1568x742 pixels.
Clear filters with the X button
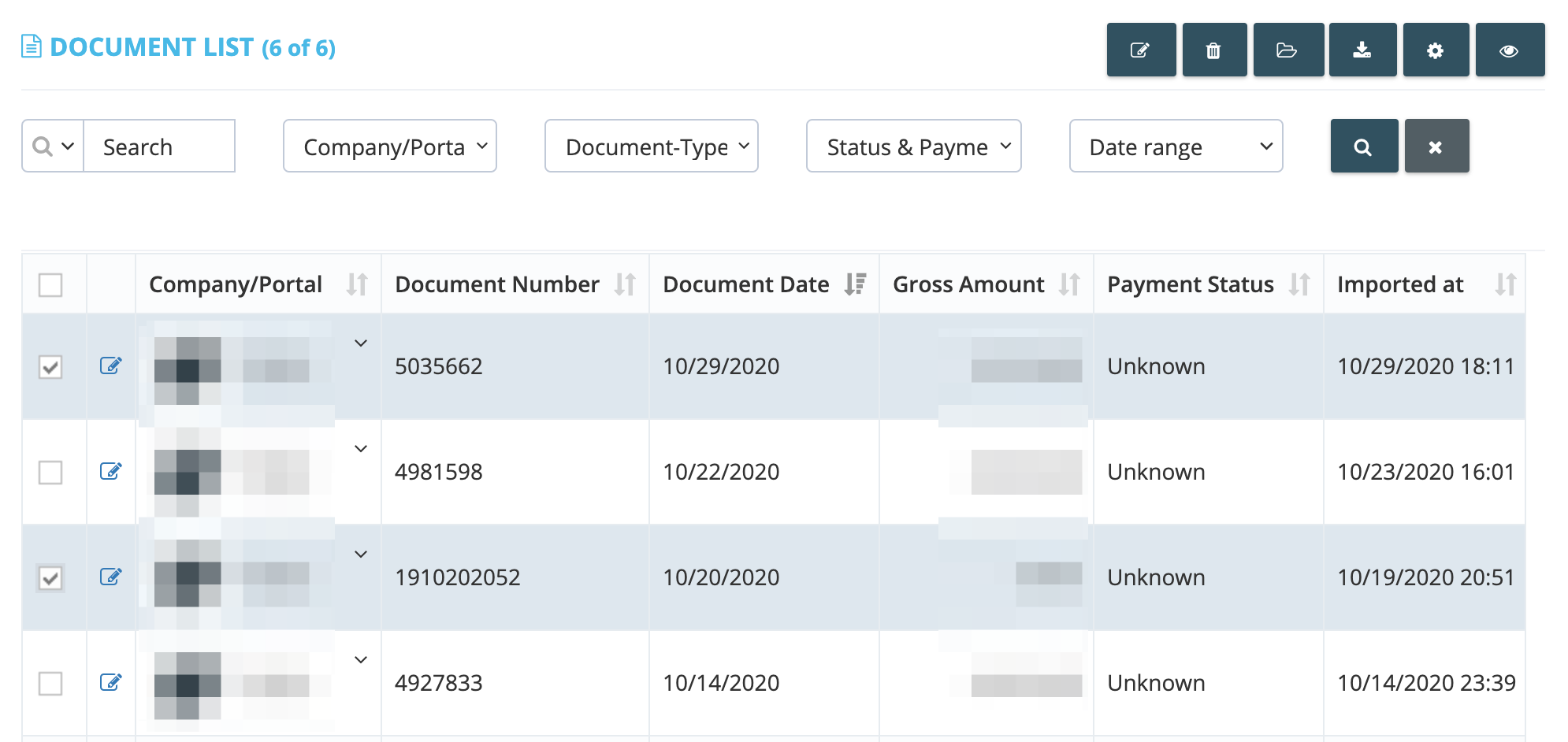1436,146
